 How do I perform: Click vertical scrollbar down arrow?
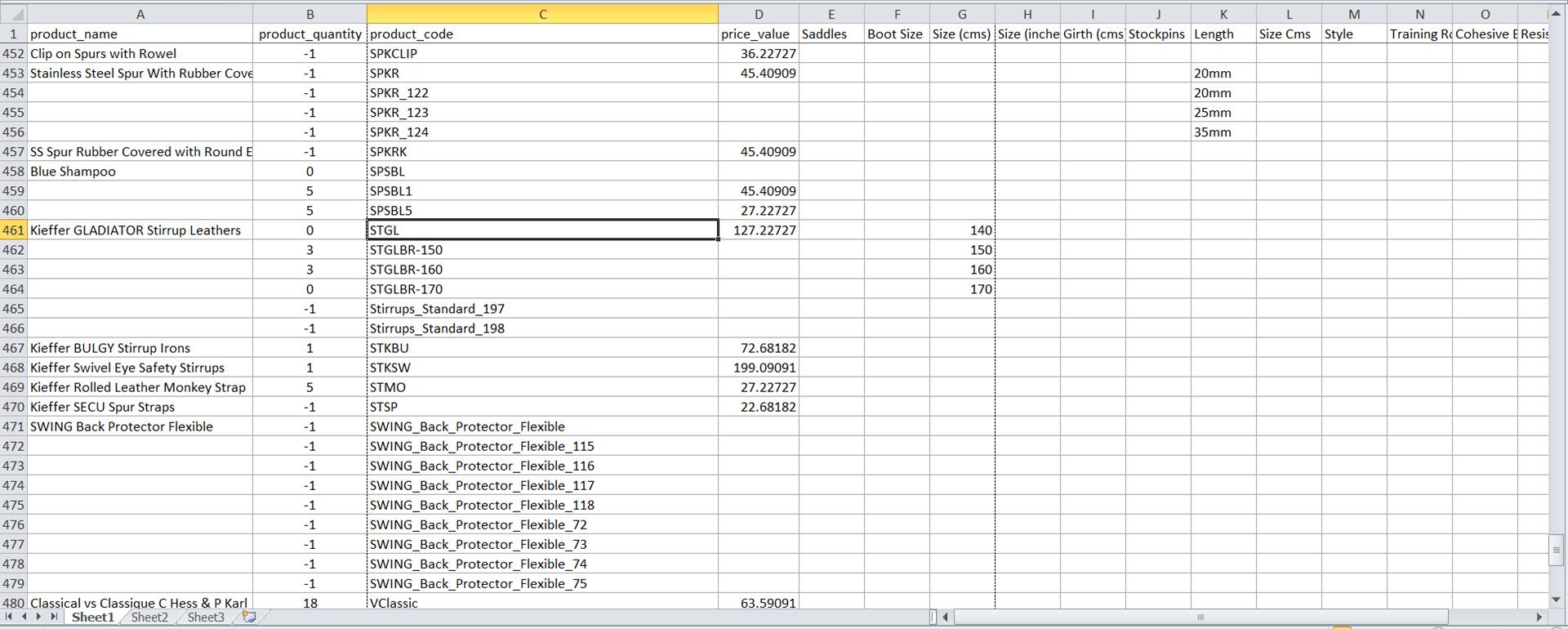(1556, 600)
